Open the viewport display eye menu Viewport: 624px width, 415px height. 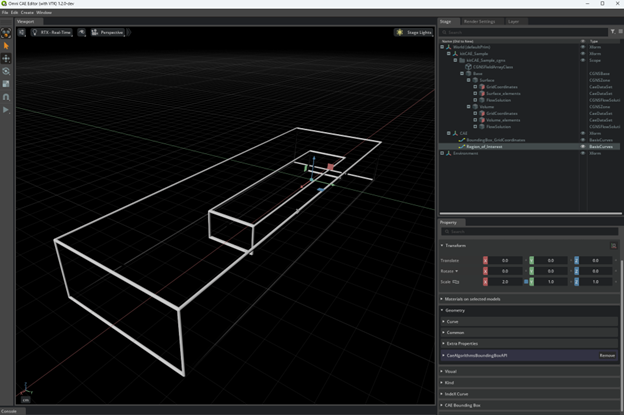[82, 32]
